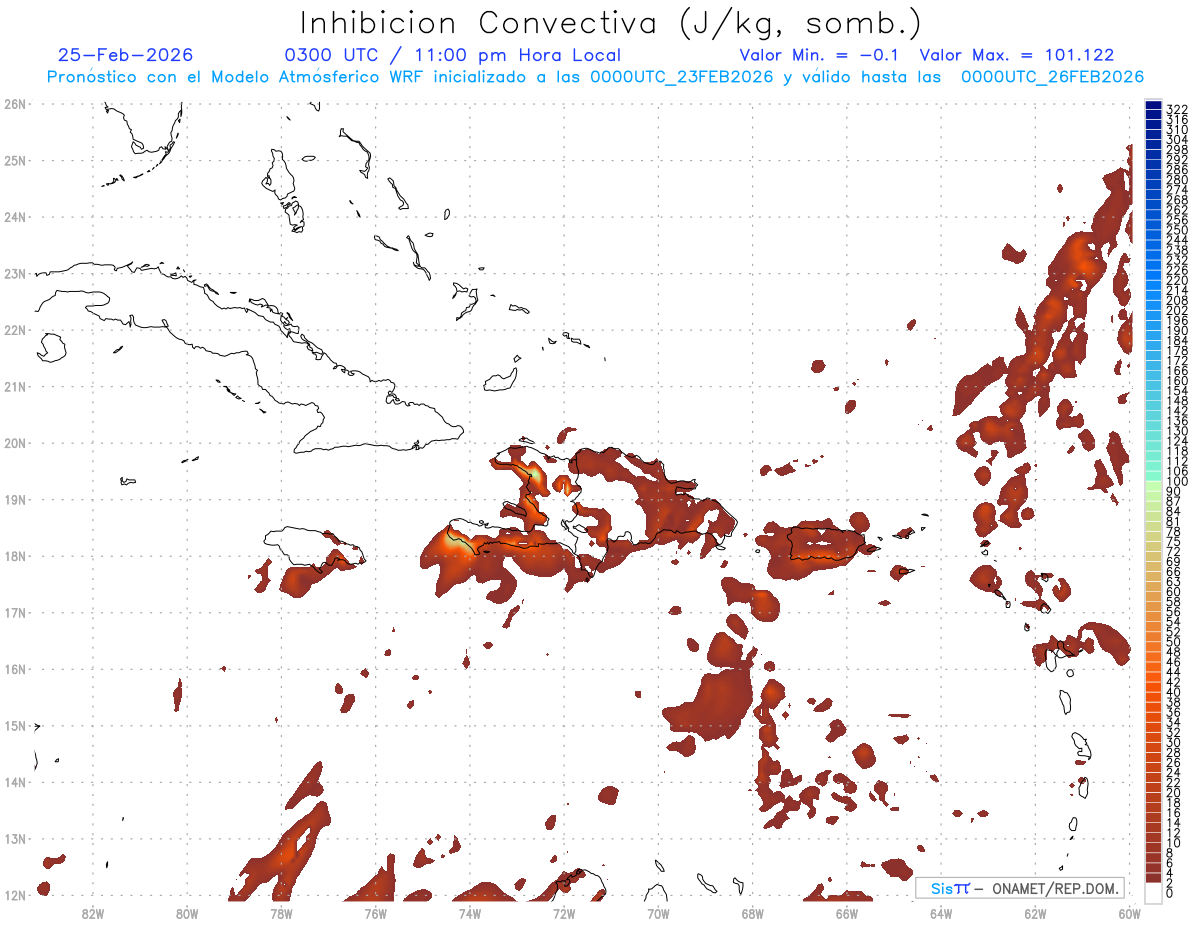Click the 72W longitude label
This screenshot has width=1200, height=927.
564,912
